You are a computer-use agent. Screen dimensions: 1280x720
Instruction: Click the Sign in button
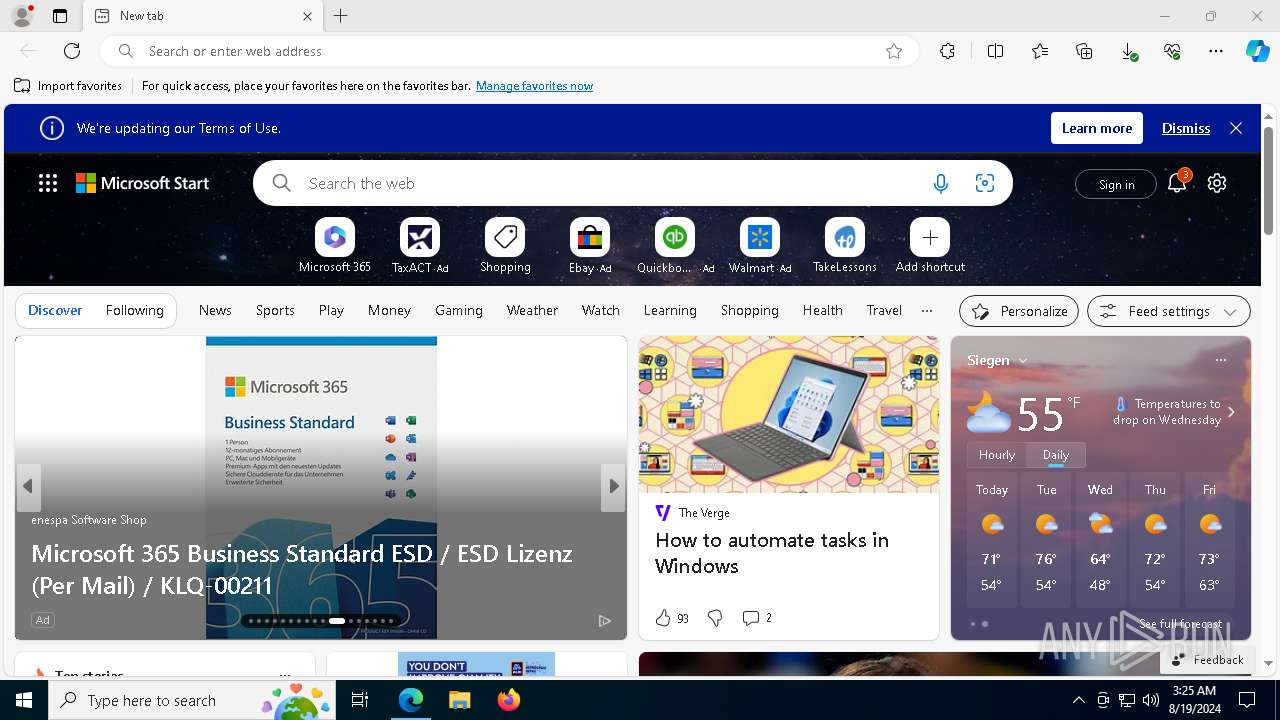coord(1116,184)
